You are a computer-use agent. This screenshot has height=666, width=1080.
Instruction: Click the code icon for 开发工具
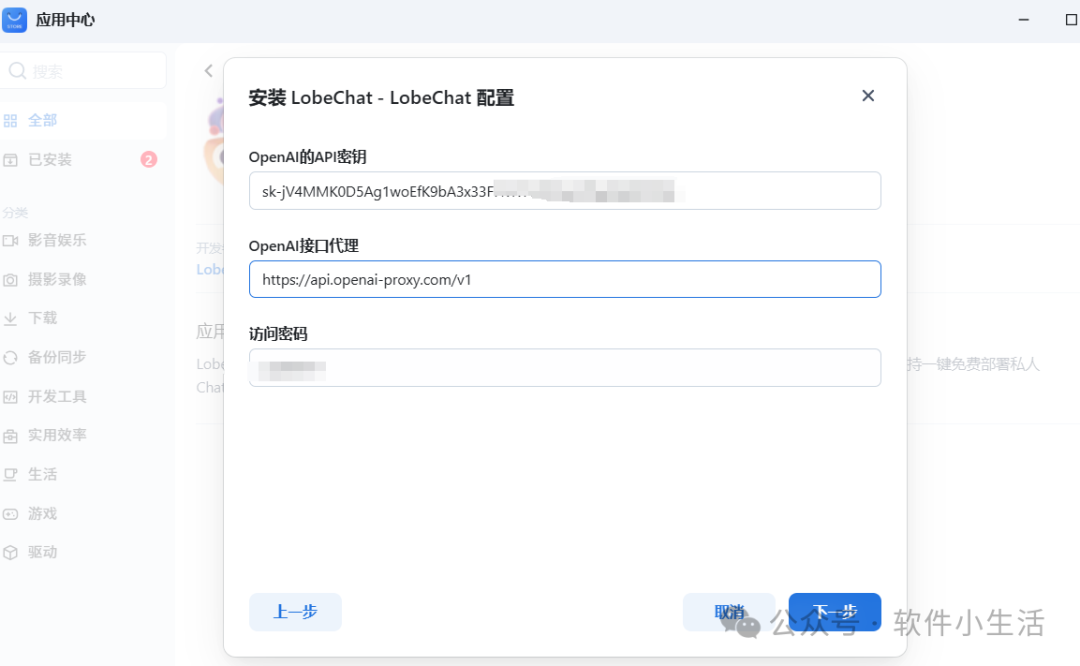tap(10, 397)
